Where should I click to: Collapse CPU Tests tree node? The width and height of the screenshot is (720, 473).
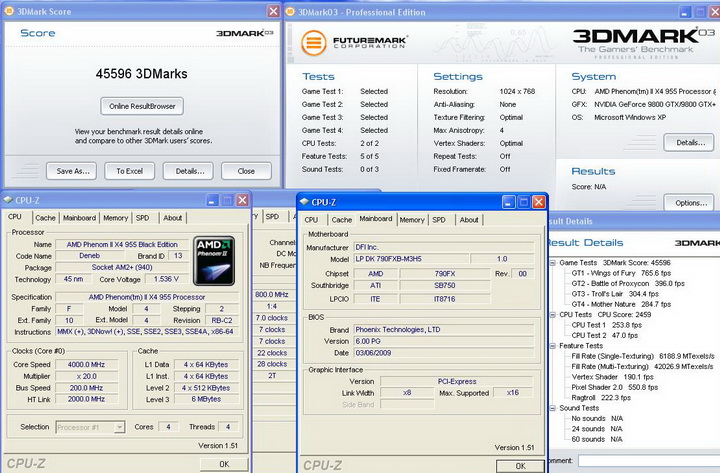(553, 315)
